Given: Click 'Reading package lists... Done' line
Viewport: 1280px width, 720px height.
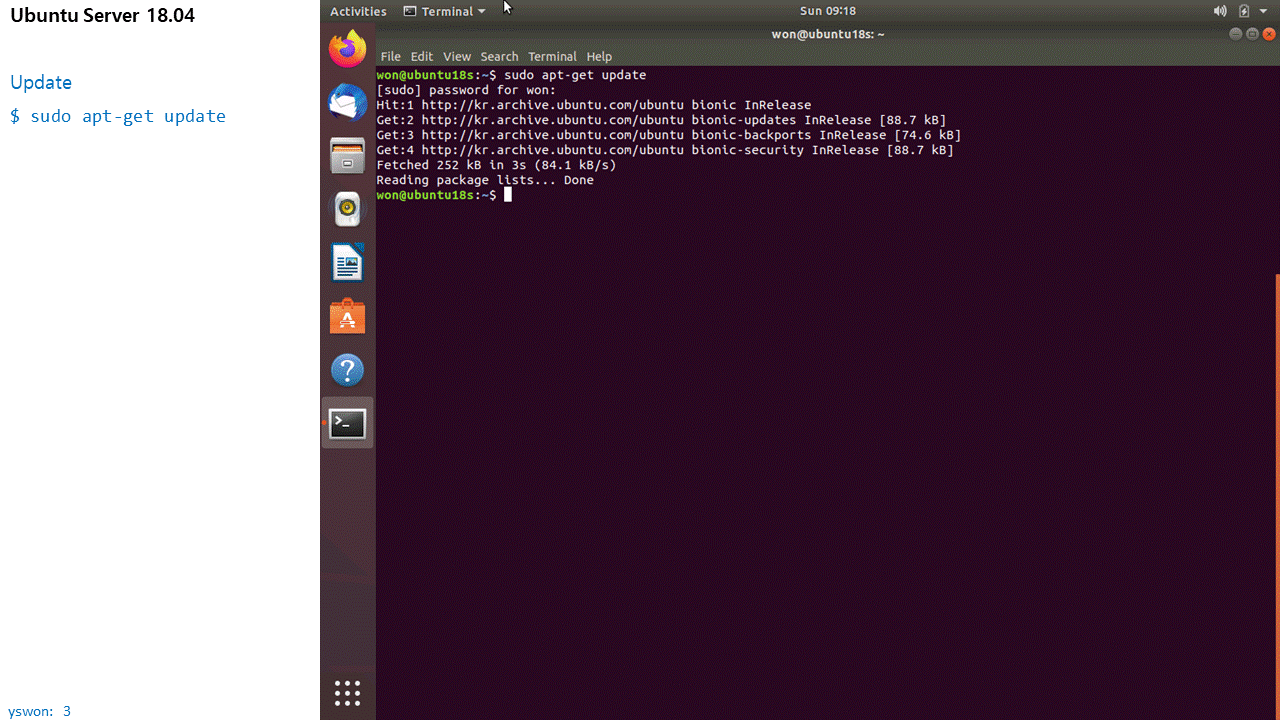Looking at the screenshot, I should (485, 180).
